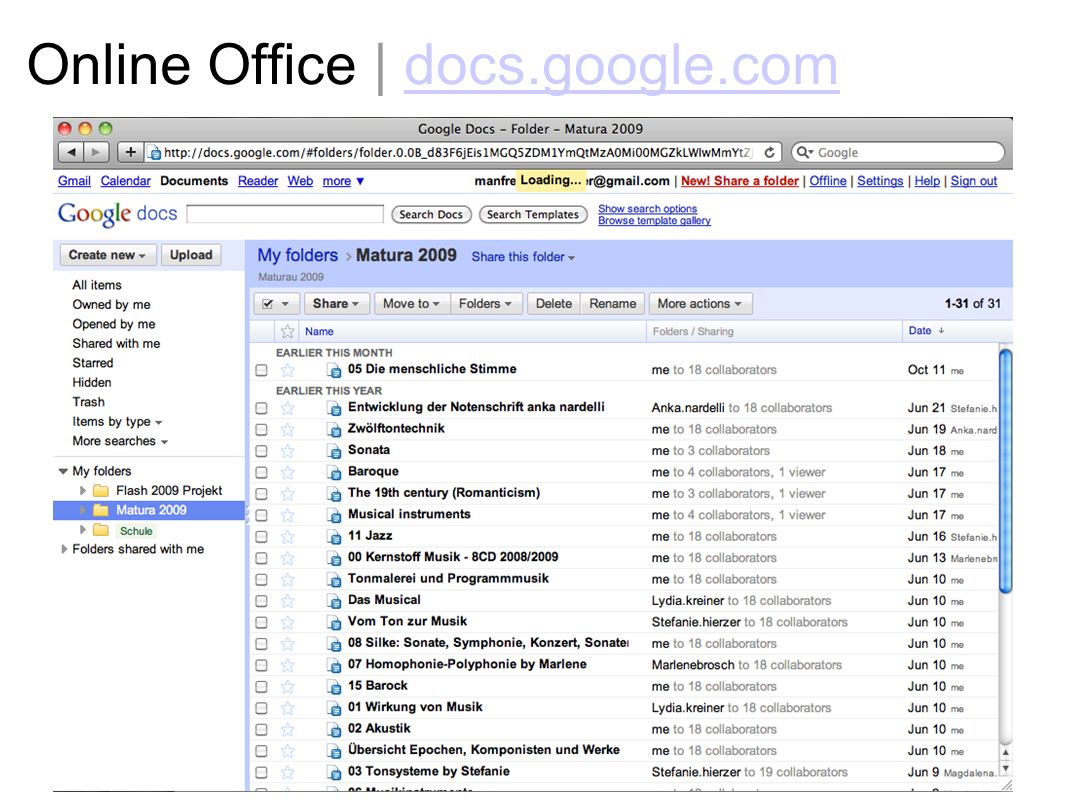Image resolution: width=1066 pixels, height=800 pixels.
Task: Open the Move to dropdown
Action: pyautogui.click(x=411, y=304)
